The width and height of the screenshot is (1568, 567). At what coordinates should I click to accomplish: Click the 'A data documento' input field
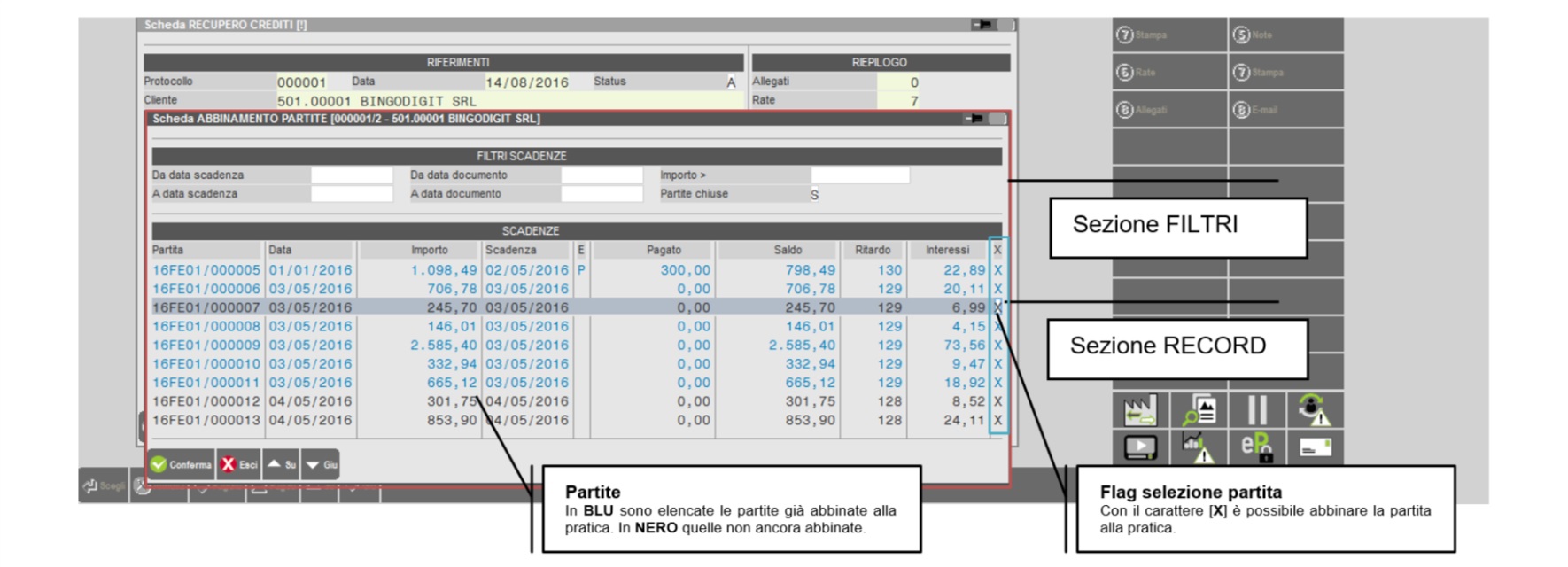pyautogui.click(x=602, y=194)
